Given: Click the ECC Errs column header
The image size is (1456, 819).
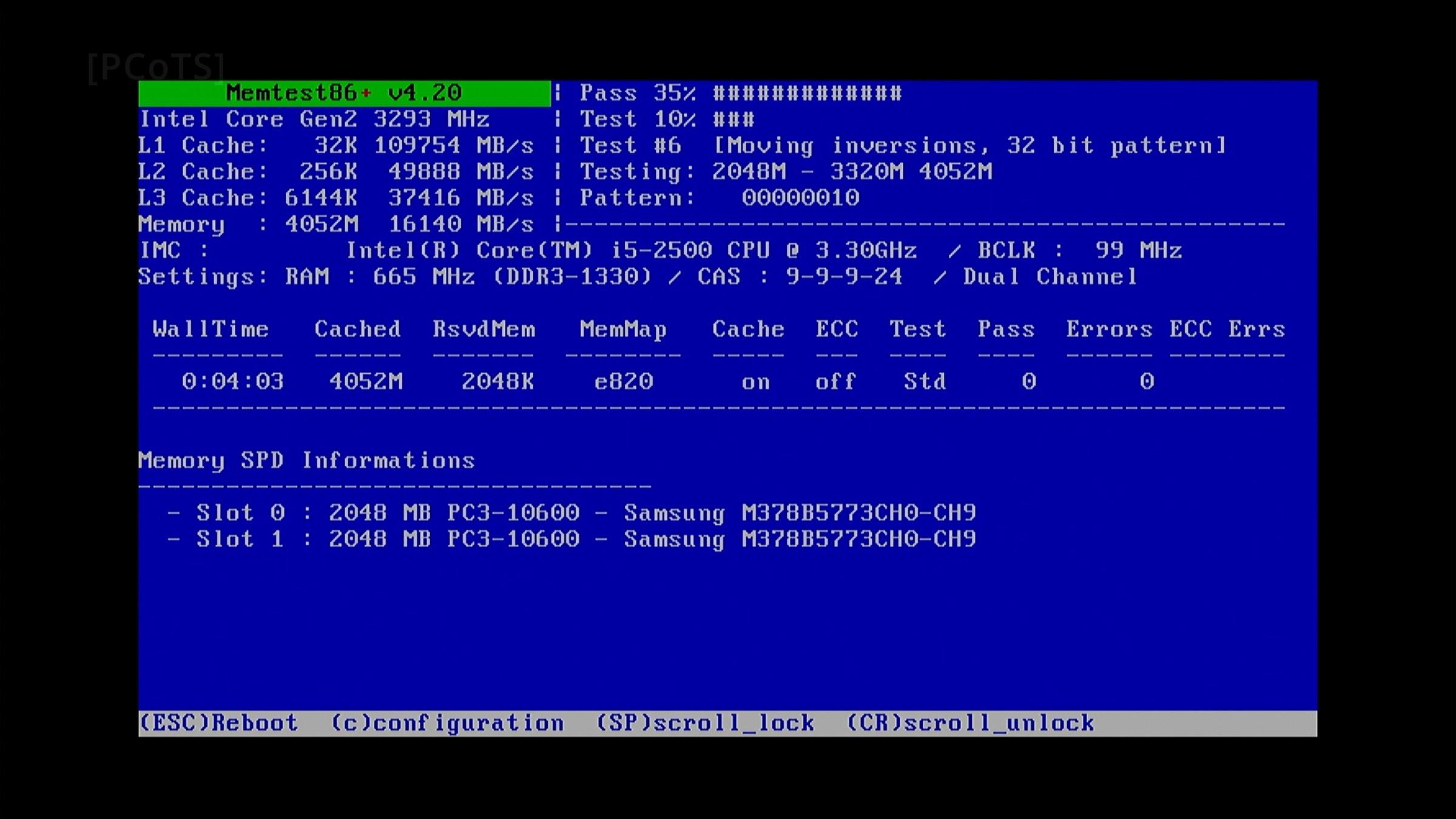Looking at the screenshot, I should click(x=1227, y=329).
